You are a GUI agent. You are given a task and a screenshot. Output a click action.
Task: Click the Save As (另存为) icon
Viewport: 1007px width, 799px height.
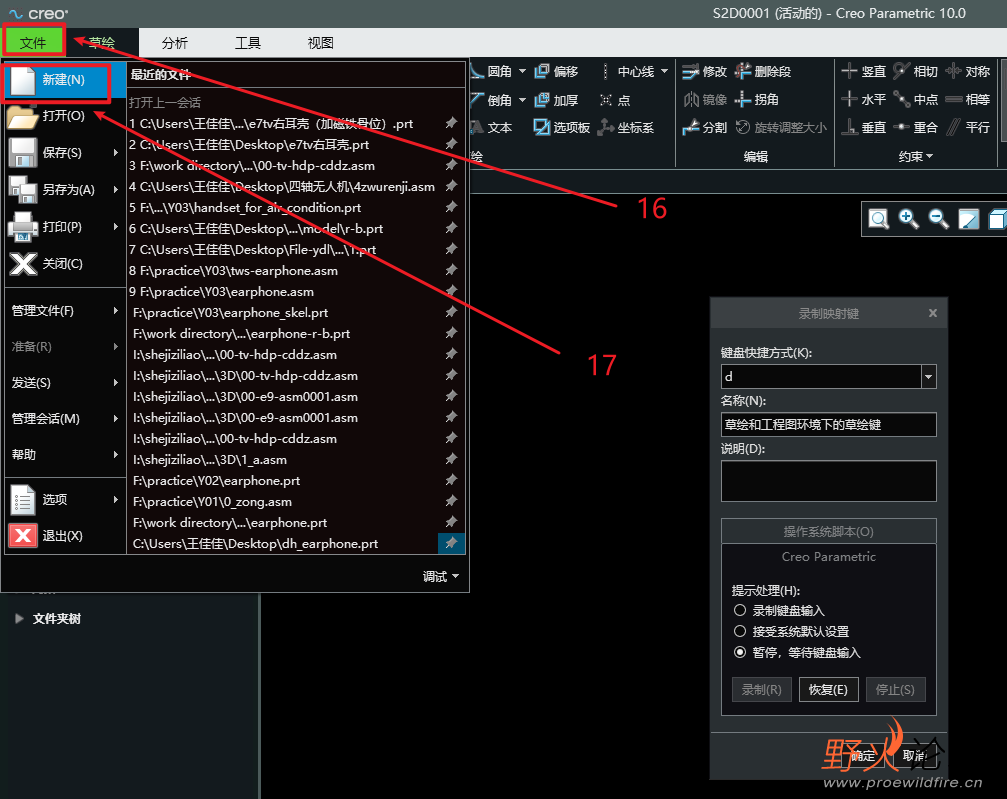[x=22, y=189]
